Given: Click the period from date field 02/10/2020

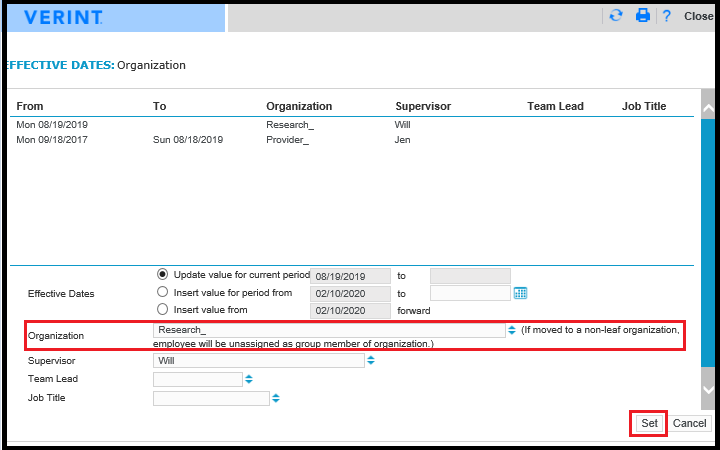Looking at the screenshot, I should [x=350, y=293].
